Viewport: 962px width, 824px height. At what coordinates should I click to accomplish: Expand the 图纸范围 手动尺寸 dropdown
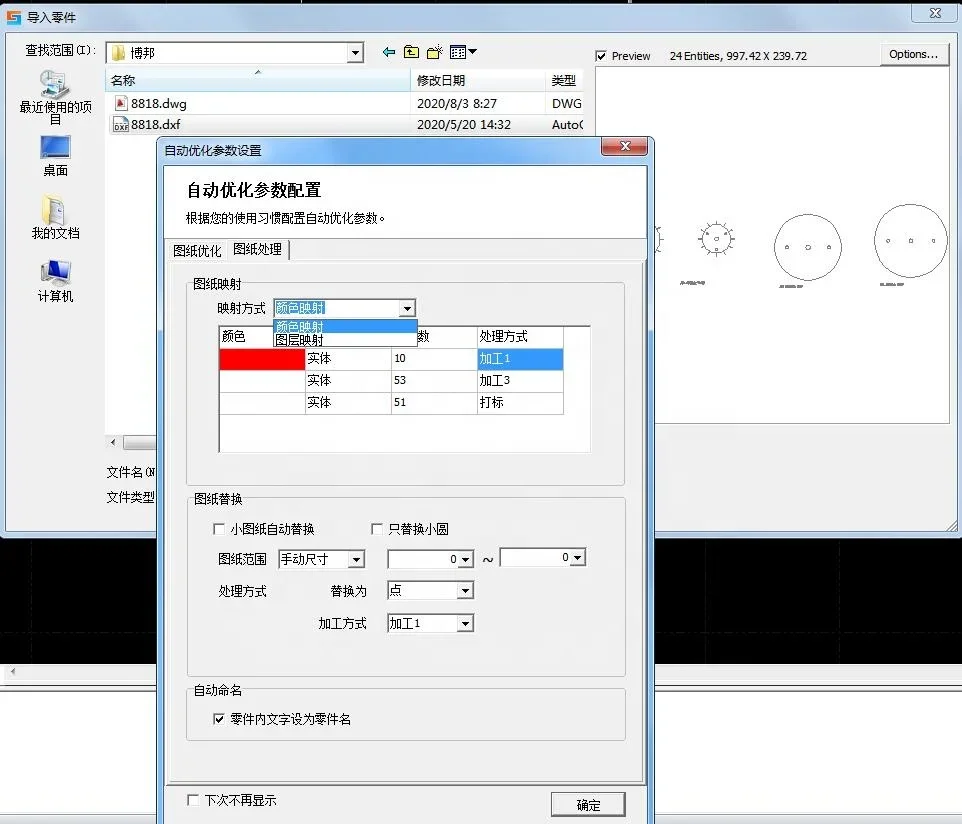[x=356, y=559]
